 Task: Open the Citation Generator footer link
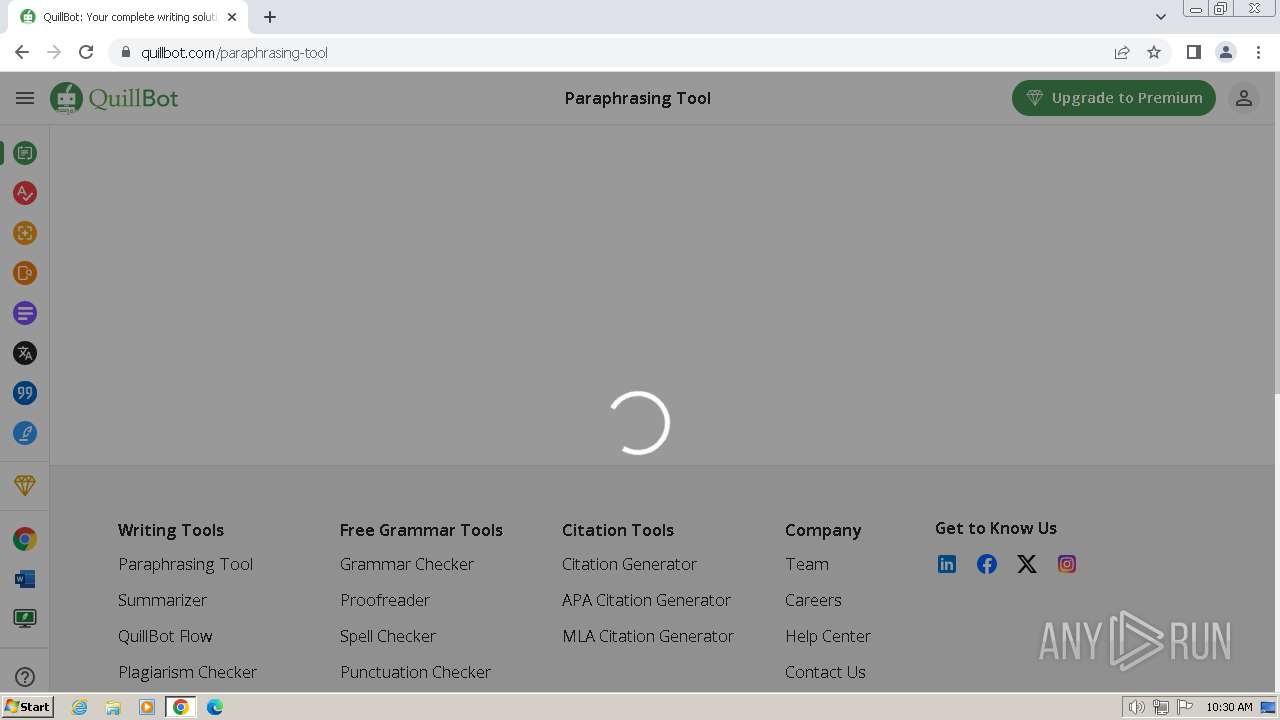click(629, 564)
